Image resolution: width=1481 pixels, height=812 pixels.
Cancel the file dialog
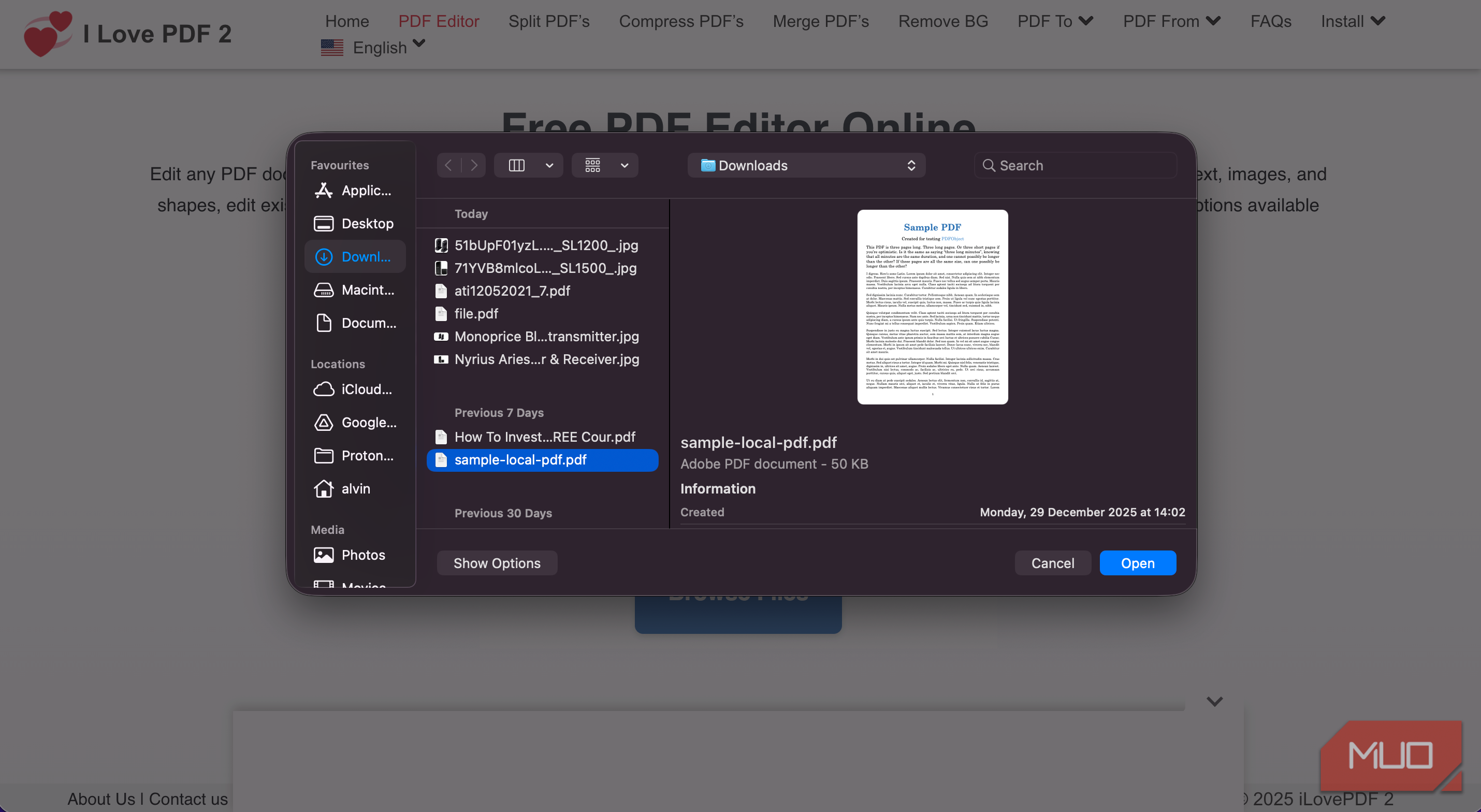[x=1053, y=563]
